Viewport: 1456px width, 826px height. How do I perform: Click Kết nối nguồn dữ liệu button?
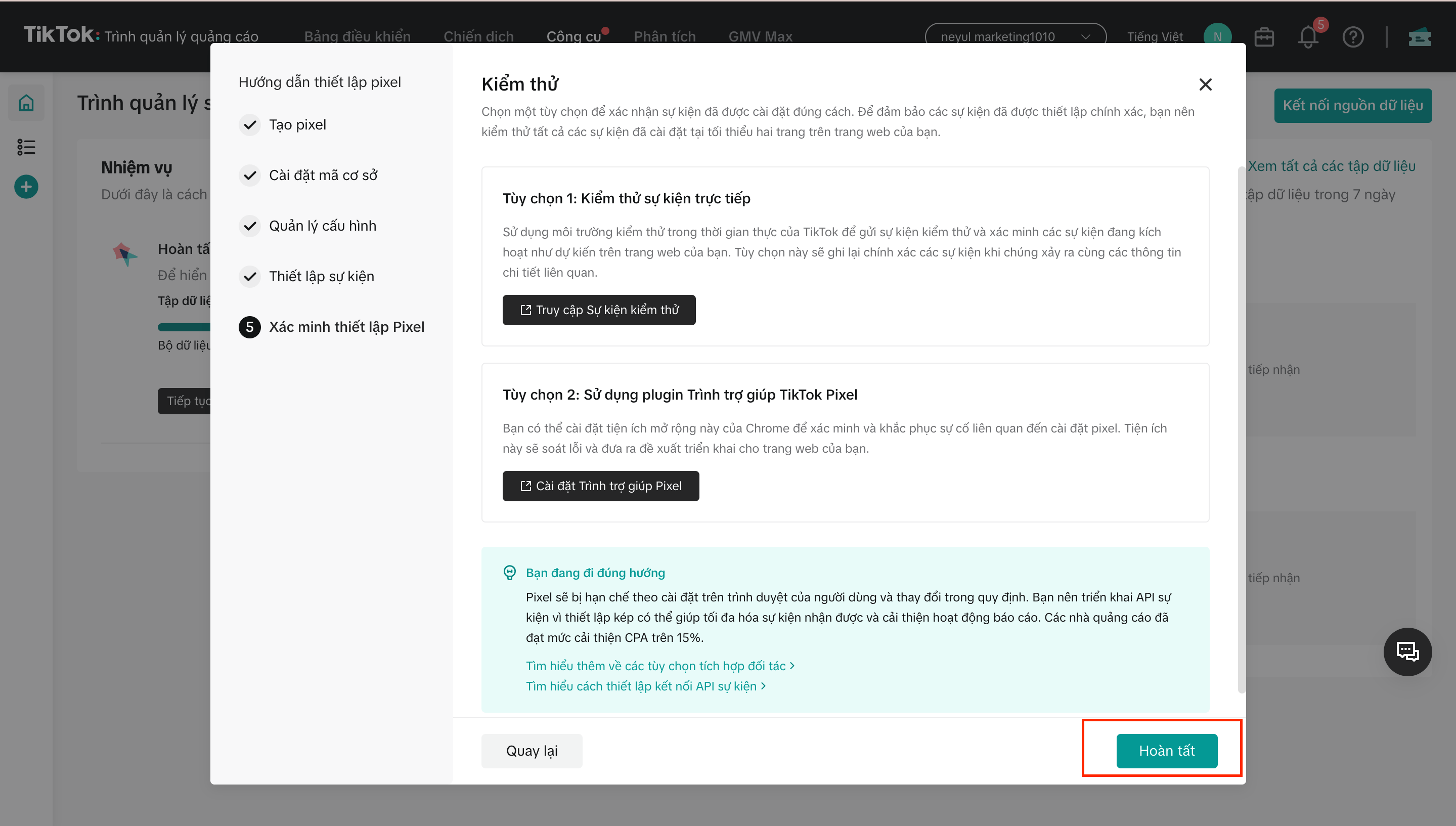(x=1353, y=106)
